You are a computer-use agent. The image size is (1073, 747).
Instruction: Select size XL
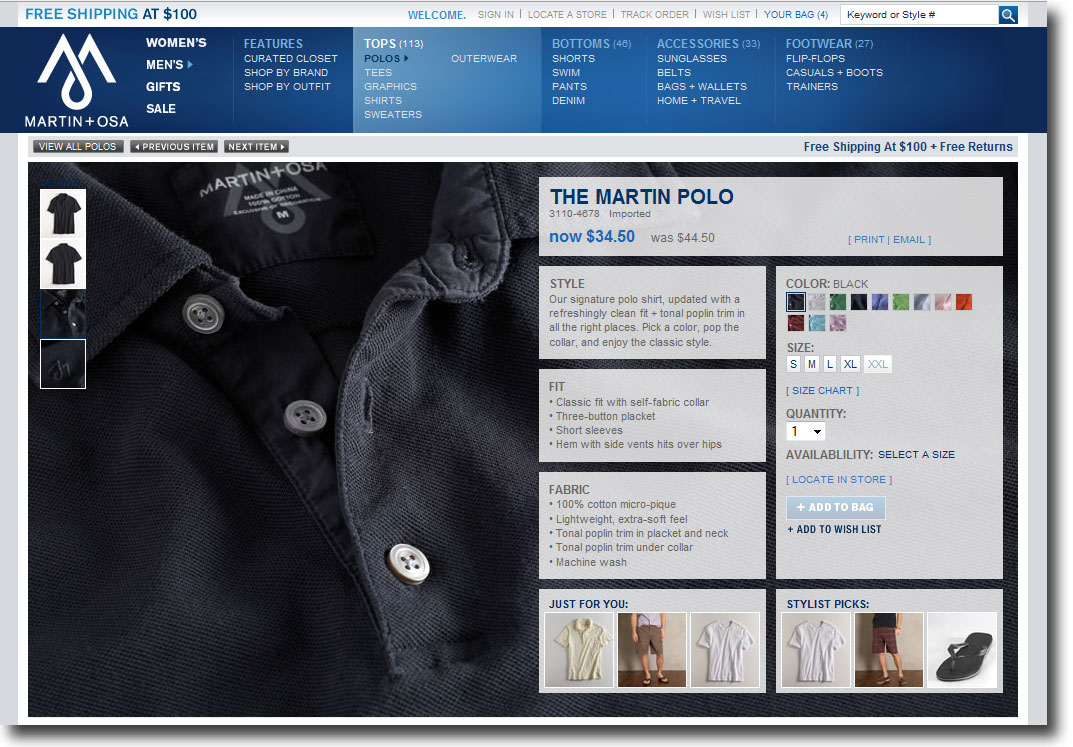[x=850, y=364]
